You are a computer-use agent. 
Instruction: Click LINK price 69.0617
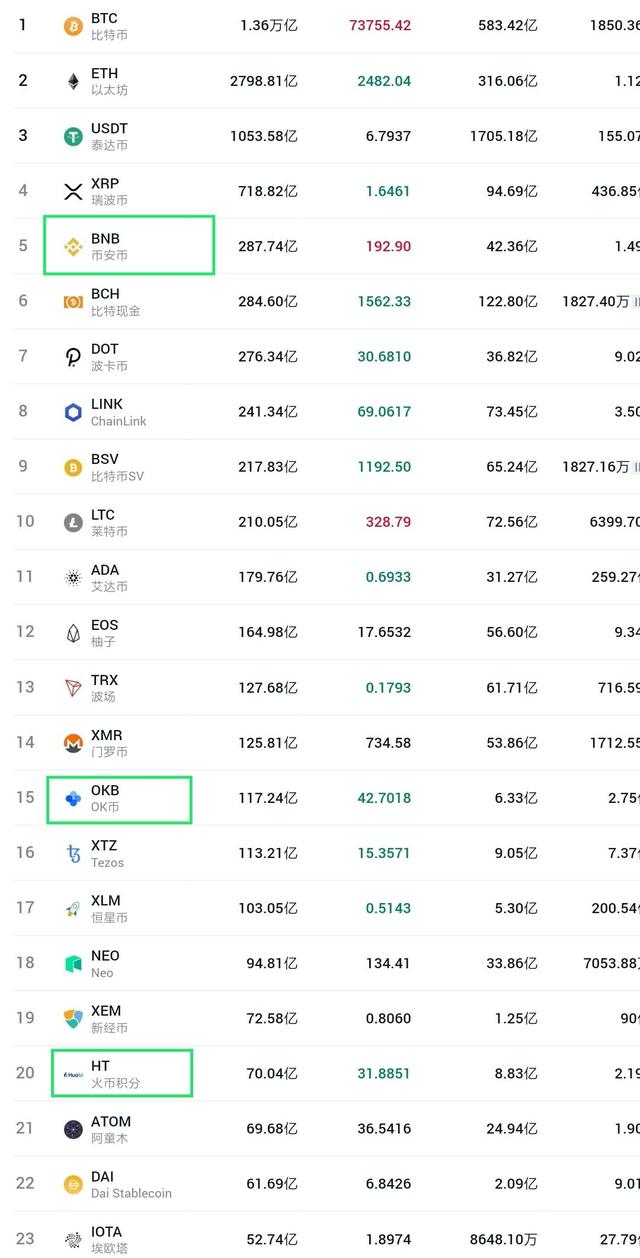tap(384, 412)
